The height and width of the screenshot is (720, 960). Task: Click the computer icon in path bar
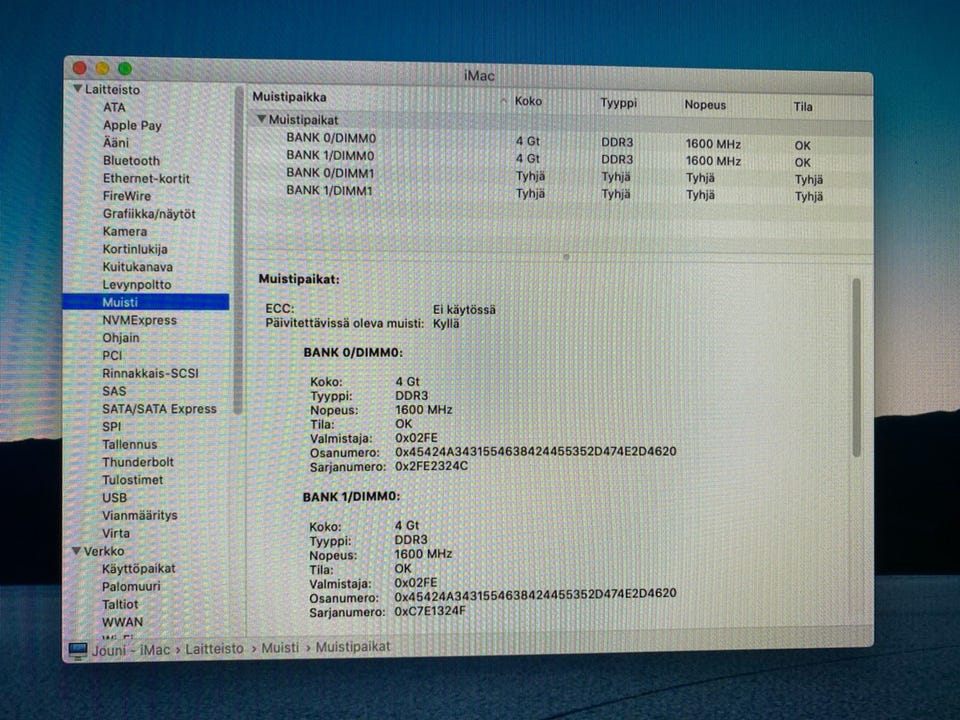pyautogui.click(x=78, y=650)
